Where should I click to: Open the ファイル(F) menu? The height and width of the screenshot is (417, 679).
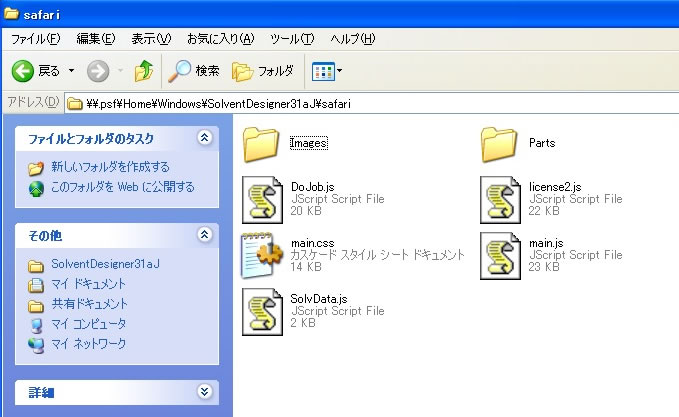pos(35,39)
